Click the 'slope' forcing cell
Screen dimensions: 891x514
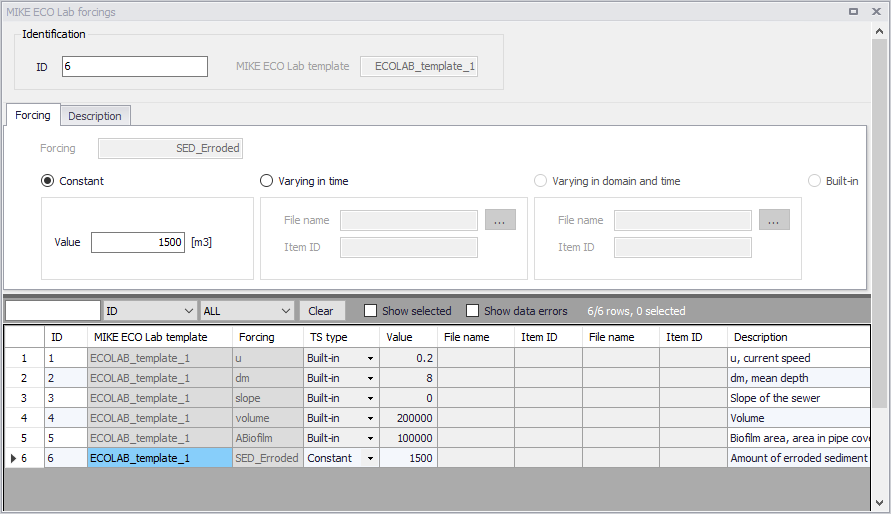(268, 398)
